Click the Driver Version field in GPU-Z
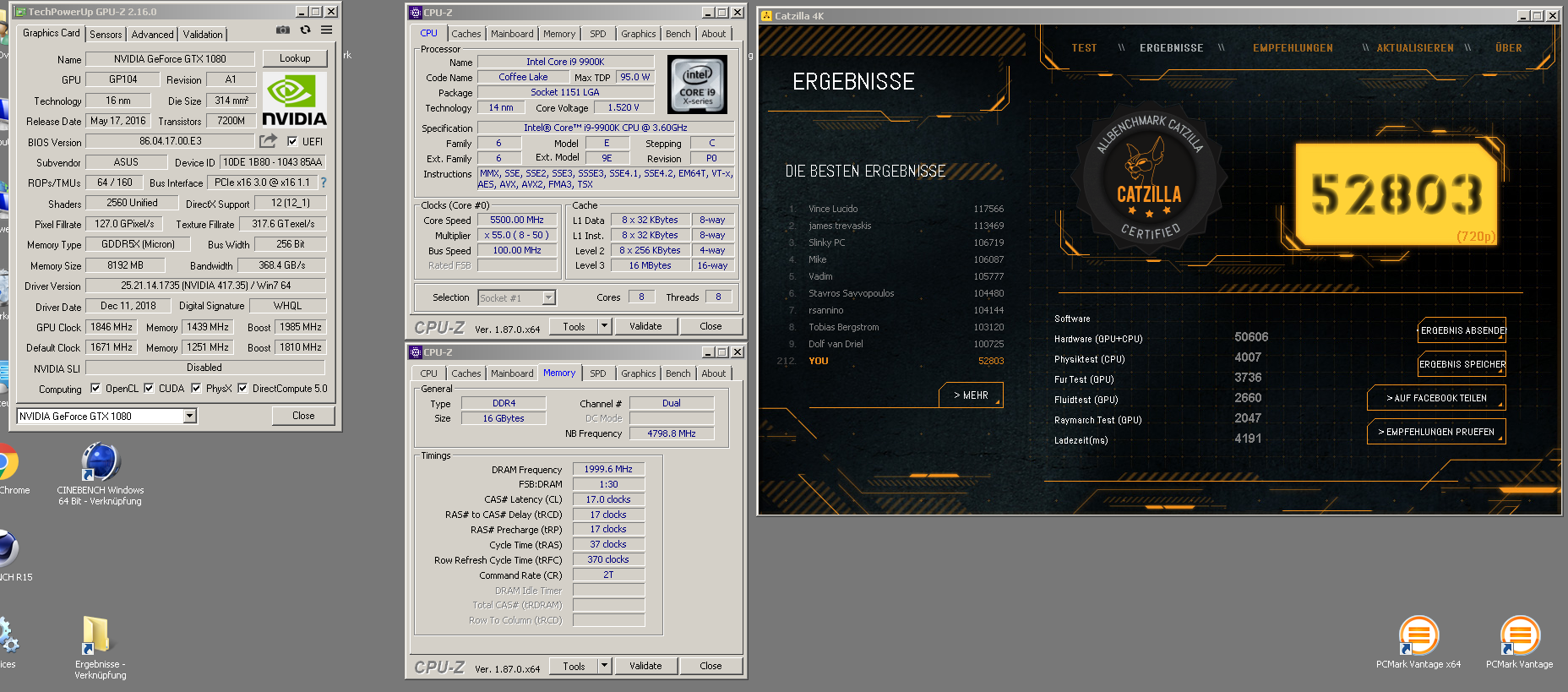Viewport: 1568px width, 692px height. click(x=205, y=286)
